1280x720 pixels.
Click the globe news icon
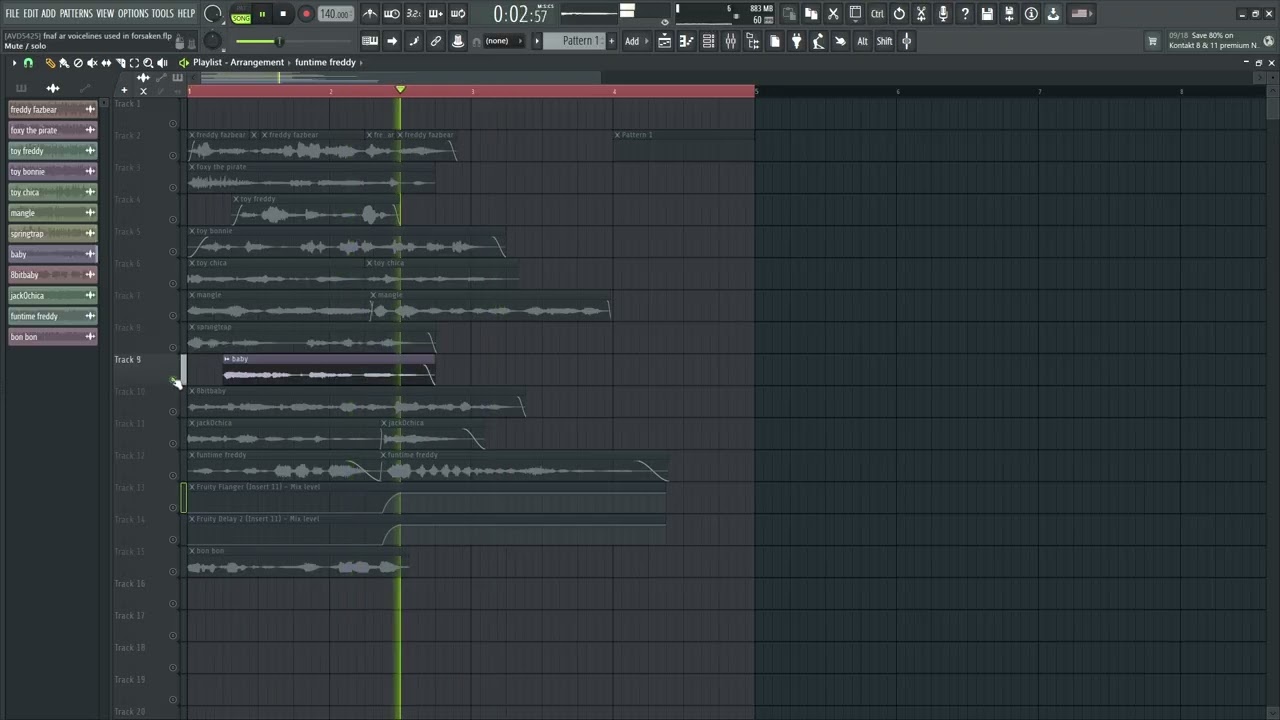pos(1268,41)
